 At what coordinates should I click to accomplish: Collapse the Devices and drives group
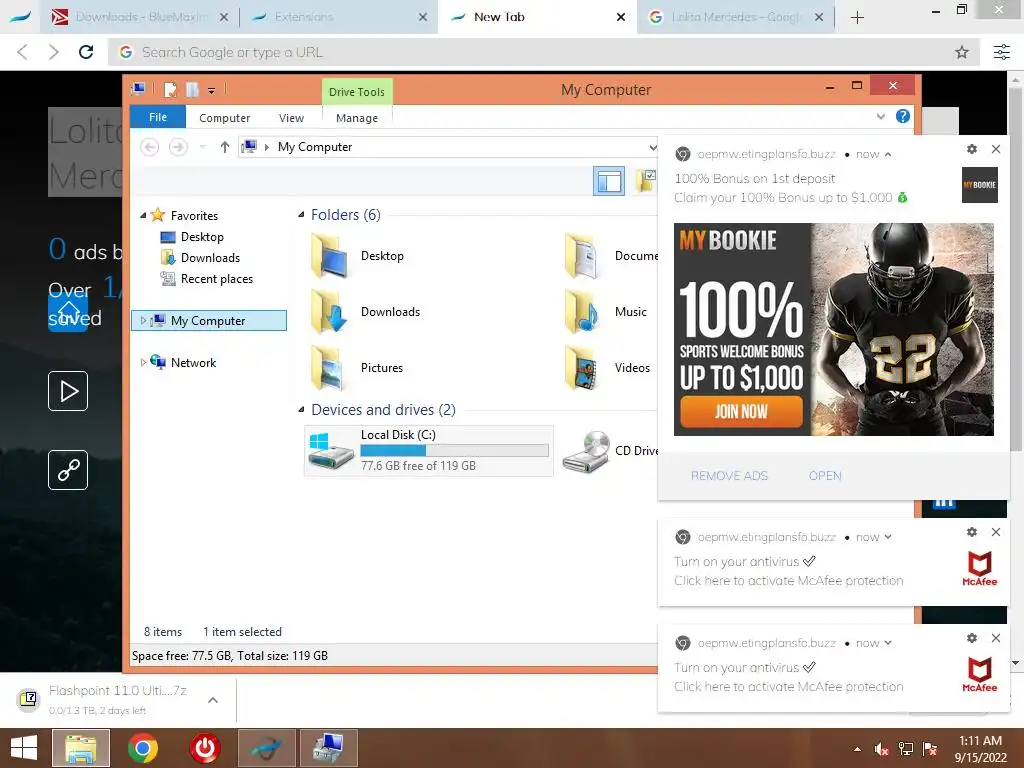[301, 410]
